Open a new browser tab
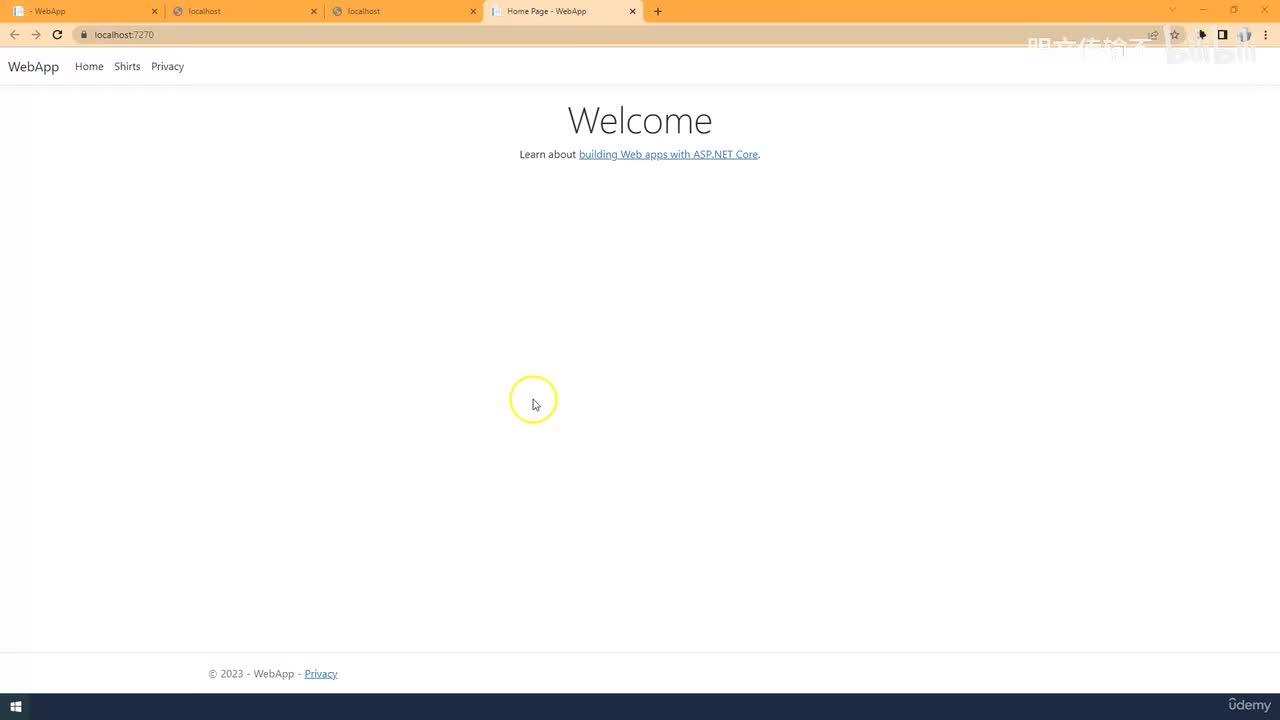The width and height of the screenshot is (1280, 720). pyautogui.click(x=657, y=11)
